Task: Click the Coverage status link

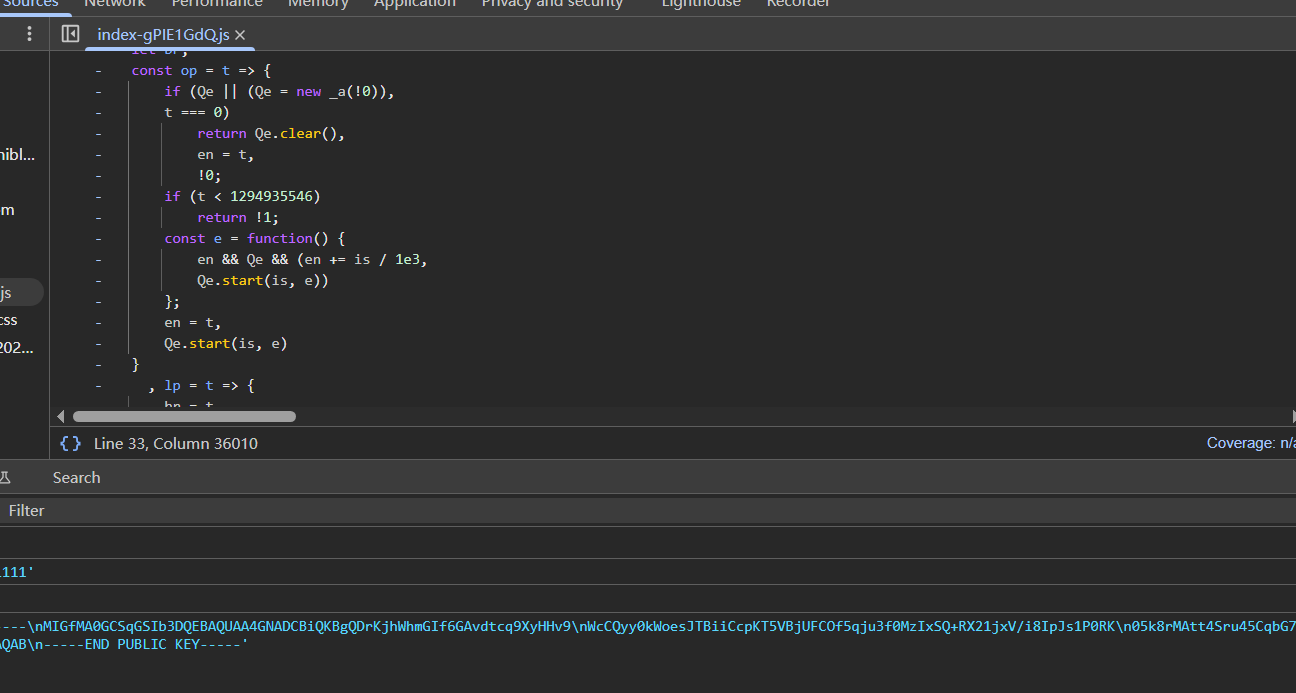Action: [1250, 443]
